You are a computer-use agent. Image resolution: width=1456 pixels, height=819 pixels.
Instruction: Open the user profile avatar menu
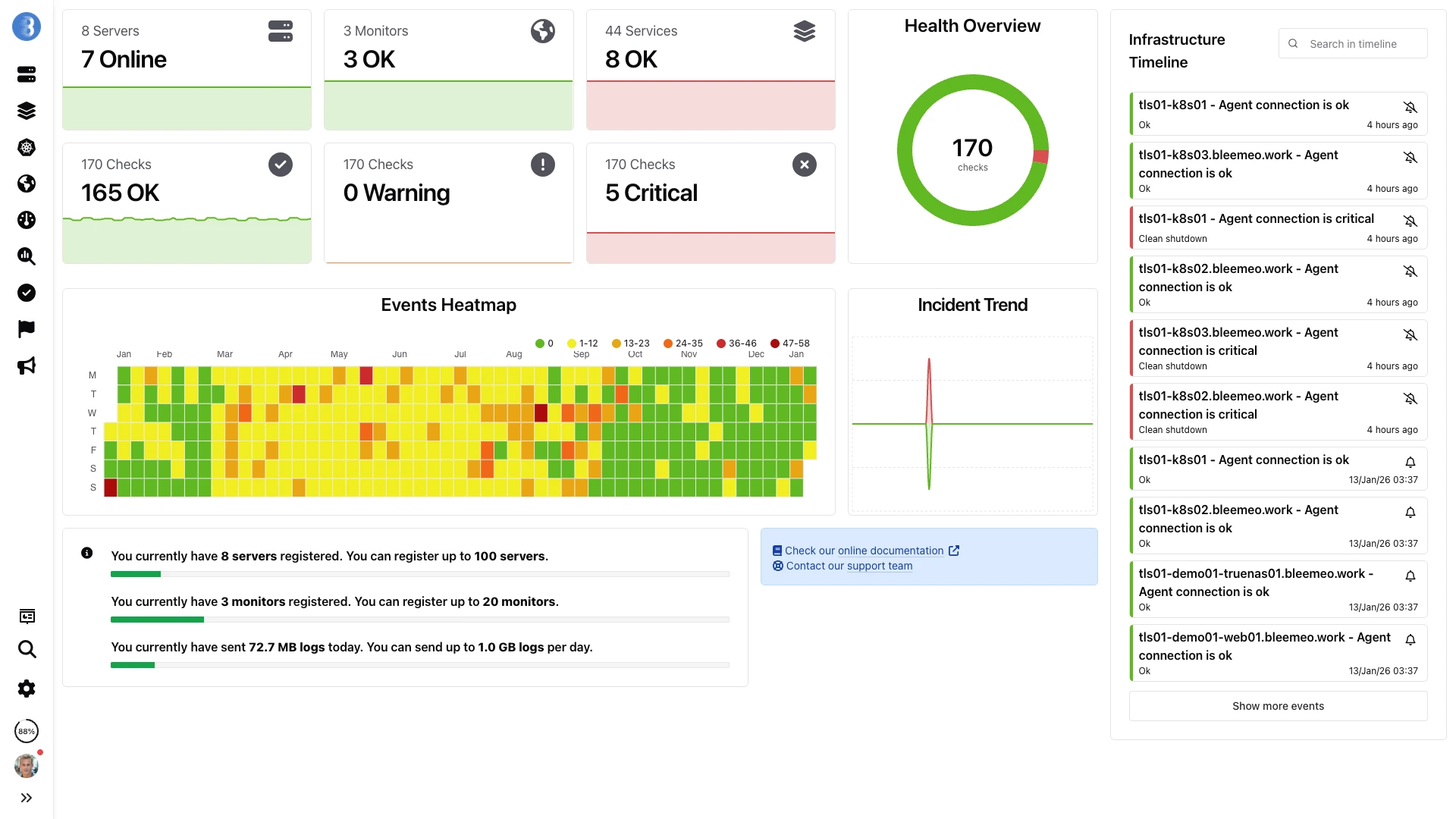(27, 765)
